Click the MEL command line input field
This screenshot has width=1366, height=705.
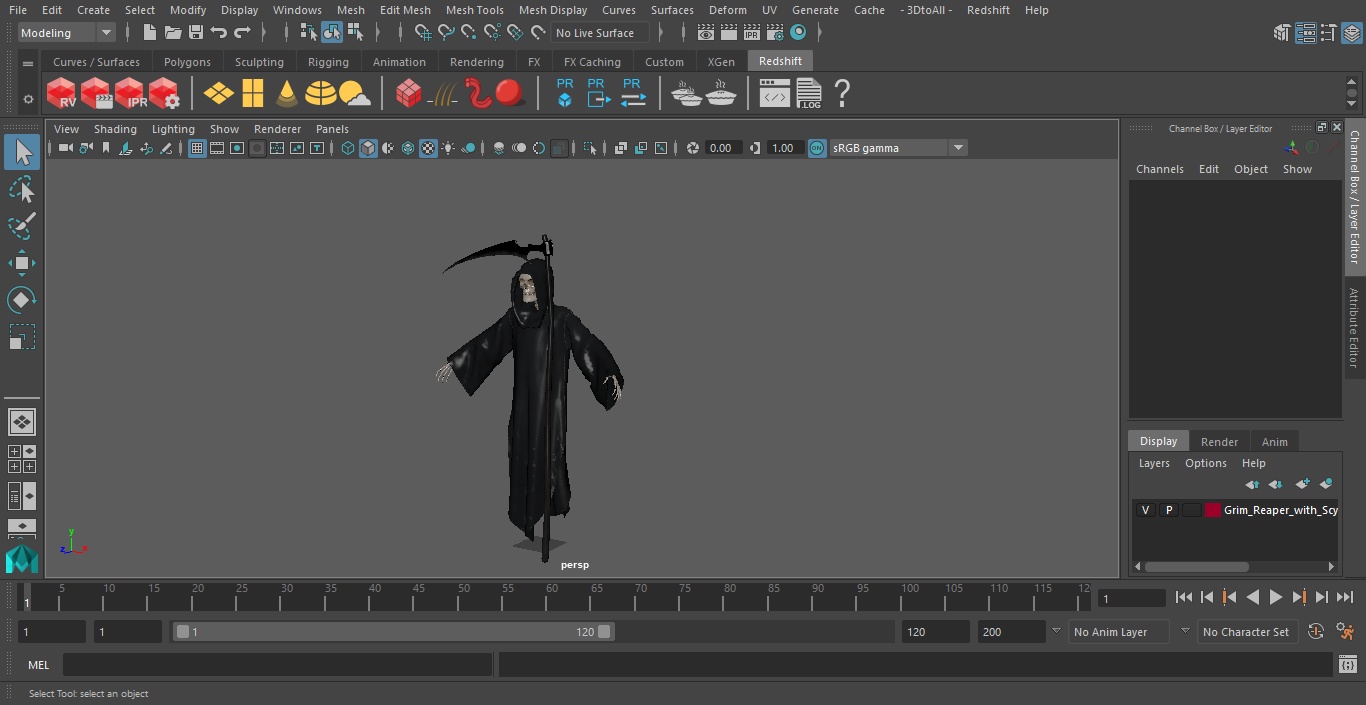[x=277, y=665]
